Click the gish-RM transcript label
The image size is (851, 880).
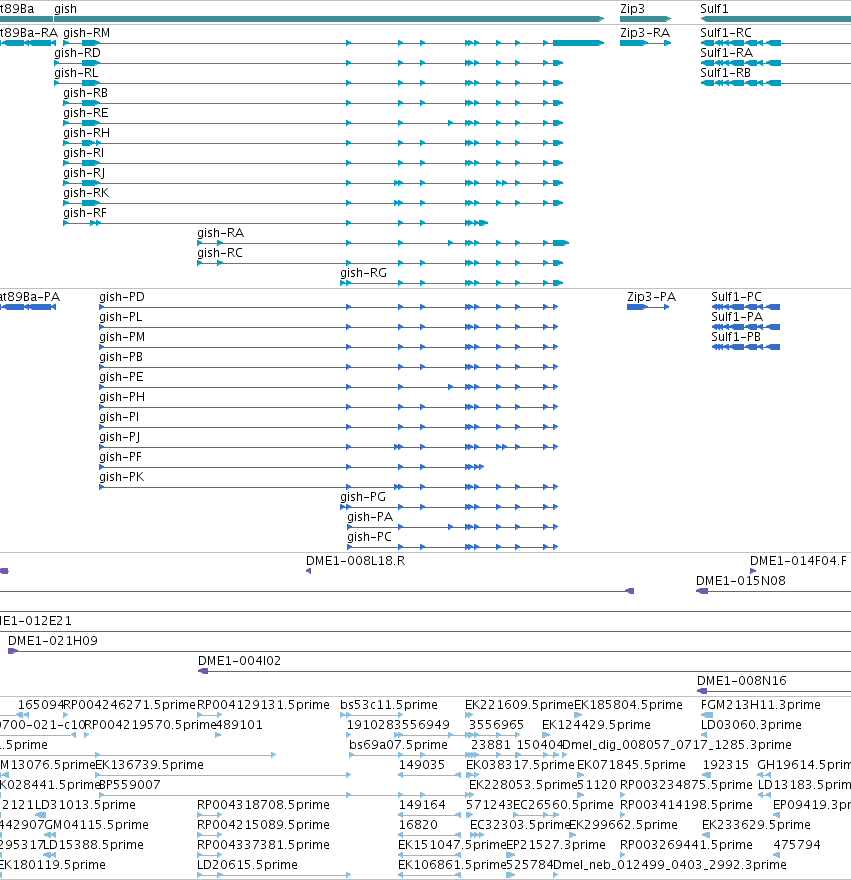pyautogui.click(x=86, y=33)
